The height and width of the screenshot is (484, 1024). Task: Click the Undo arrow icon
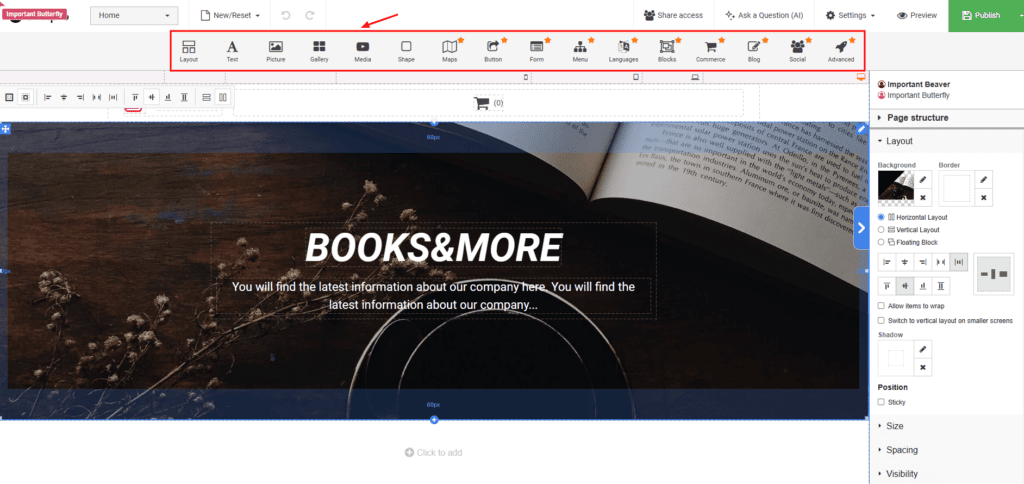(285, 15)
